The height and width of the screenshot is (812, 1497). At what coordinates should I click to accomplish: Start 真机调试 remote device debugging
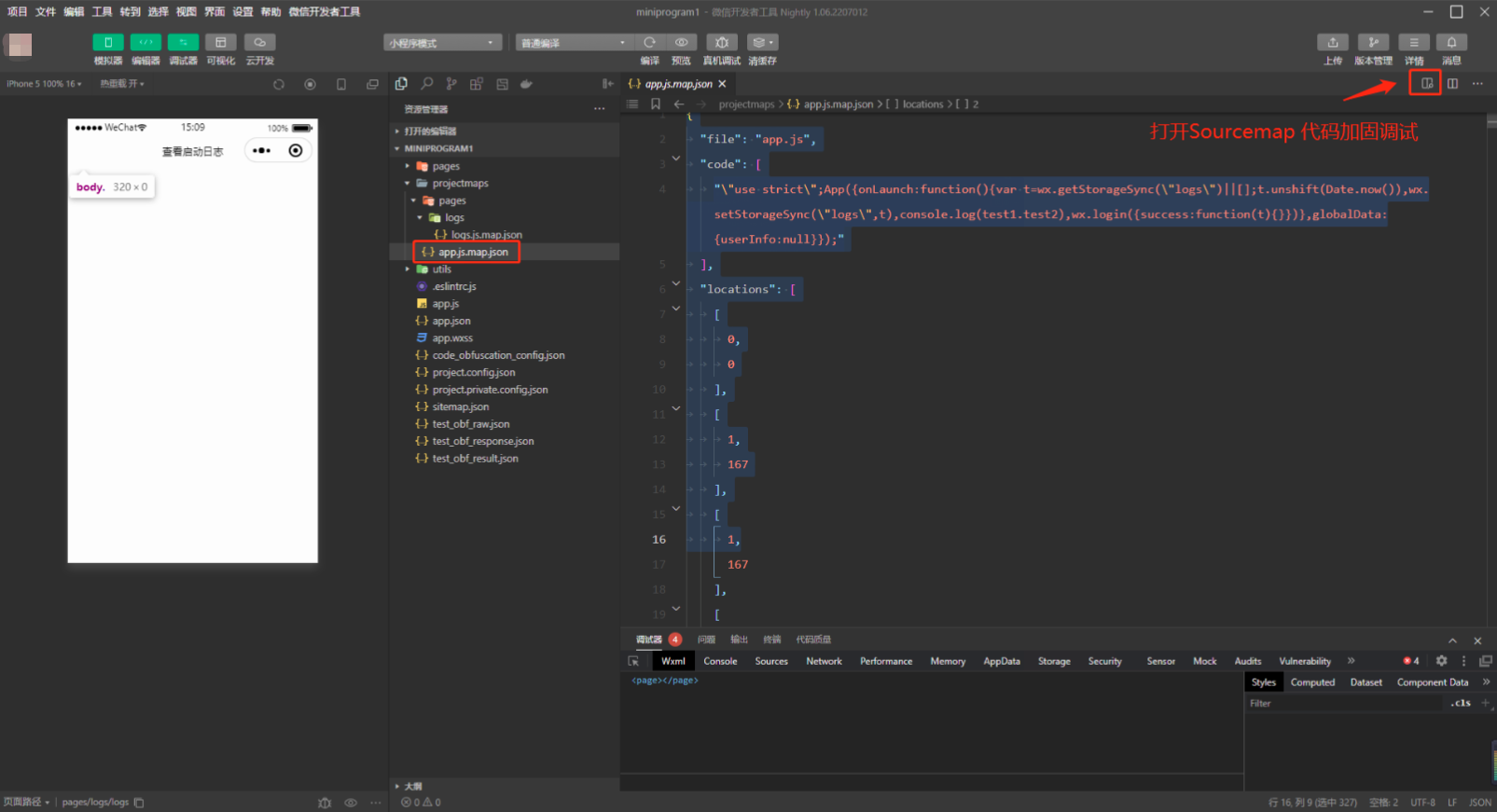pos(722,43)
